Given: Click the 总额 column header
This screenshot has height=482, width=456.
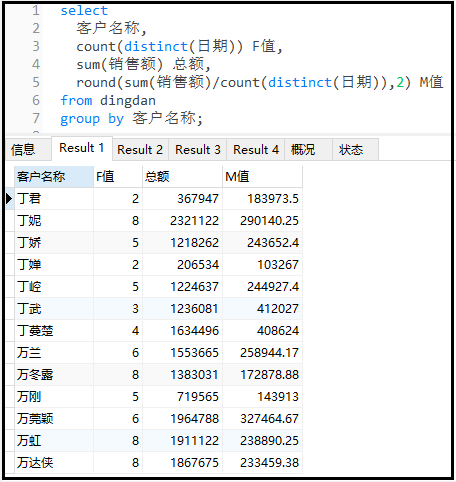Looking at the screenshot, I should (x=182, y=177).
